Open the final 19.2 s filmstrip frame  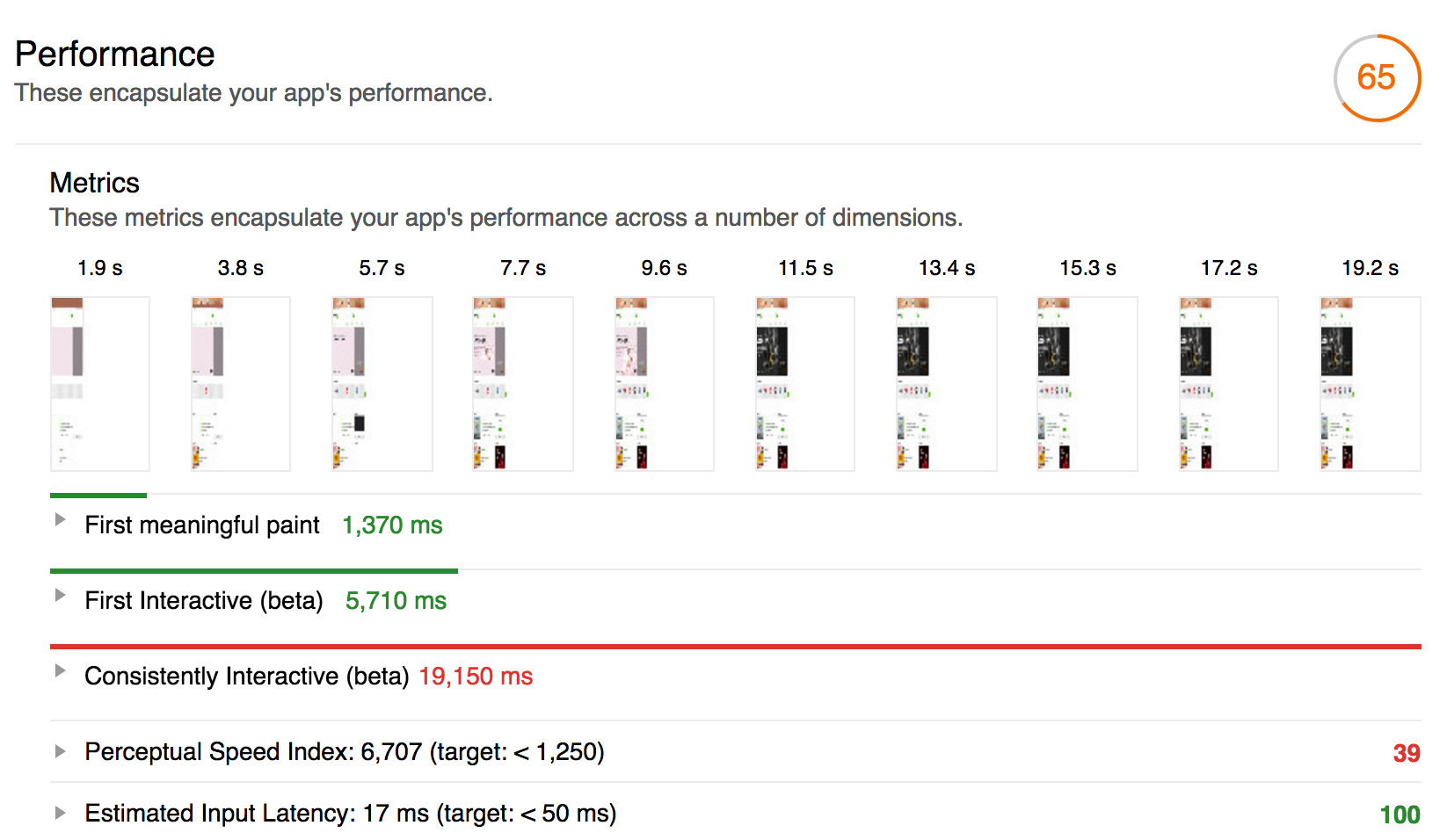tap(1370, 383)
